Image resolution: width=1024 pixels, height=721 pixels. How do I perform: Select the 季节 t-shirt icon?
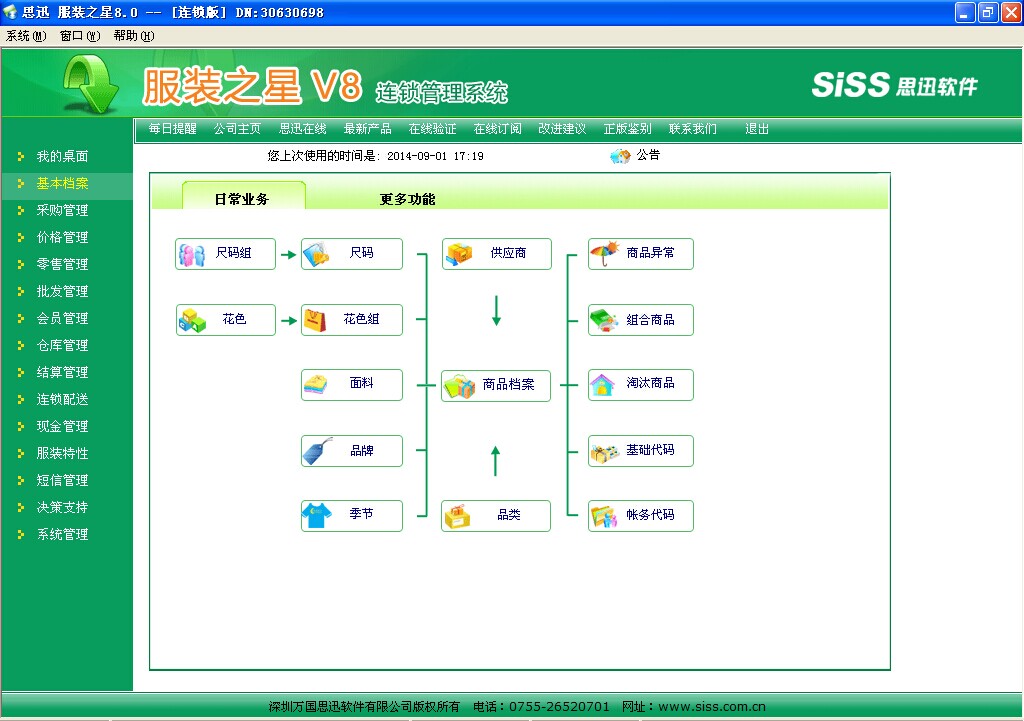(316, 515)
